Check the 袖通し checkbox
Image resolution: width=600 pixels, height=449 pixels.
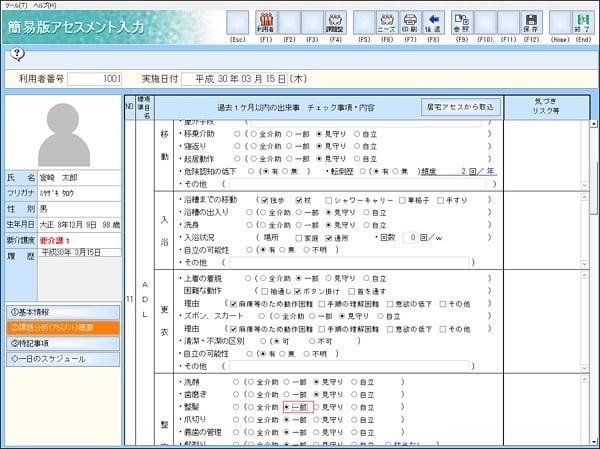tap(264, 292)
